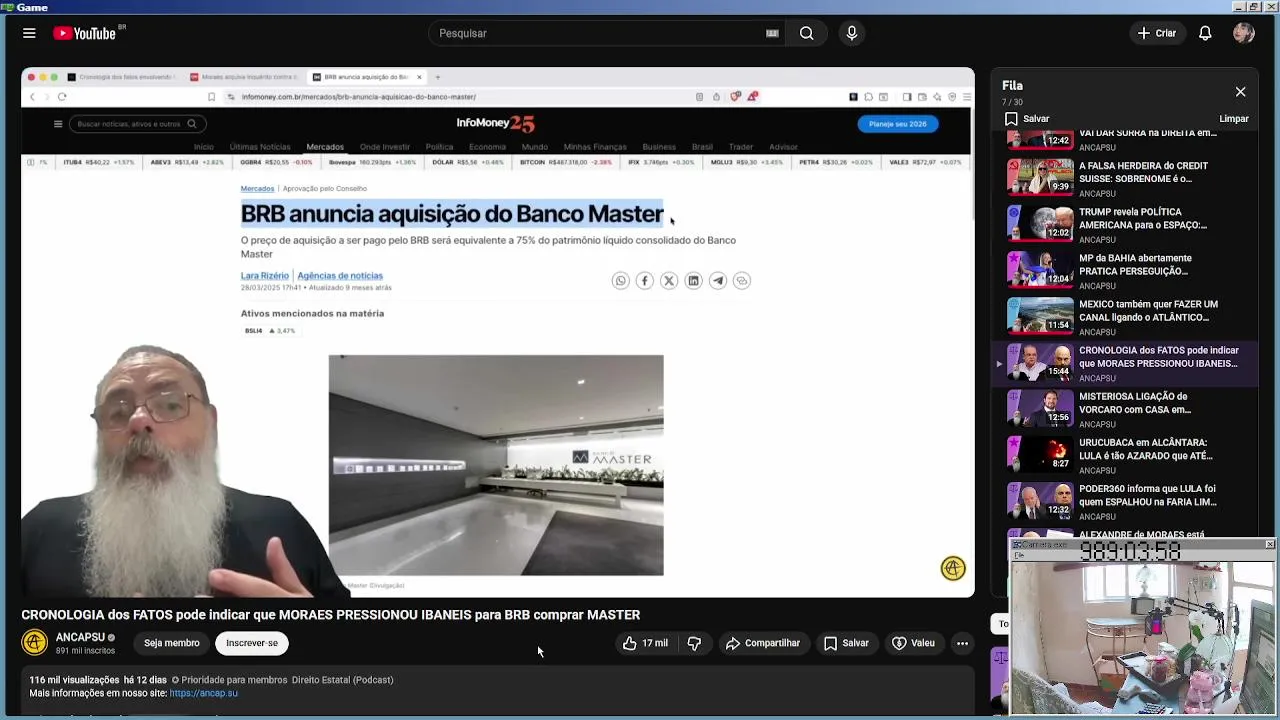Image resolution: width=1280 pixels, height=720 pixels.
Task: Open the on-screen keyboard icon in search box
Action: pos(772,33)
